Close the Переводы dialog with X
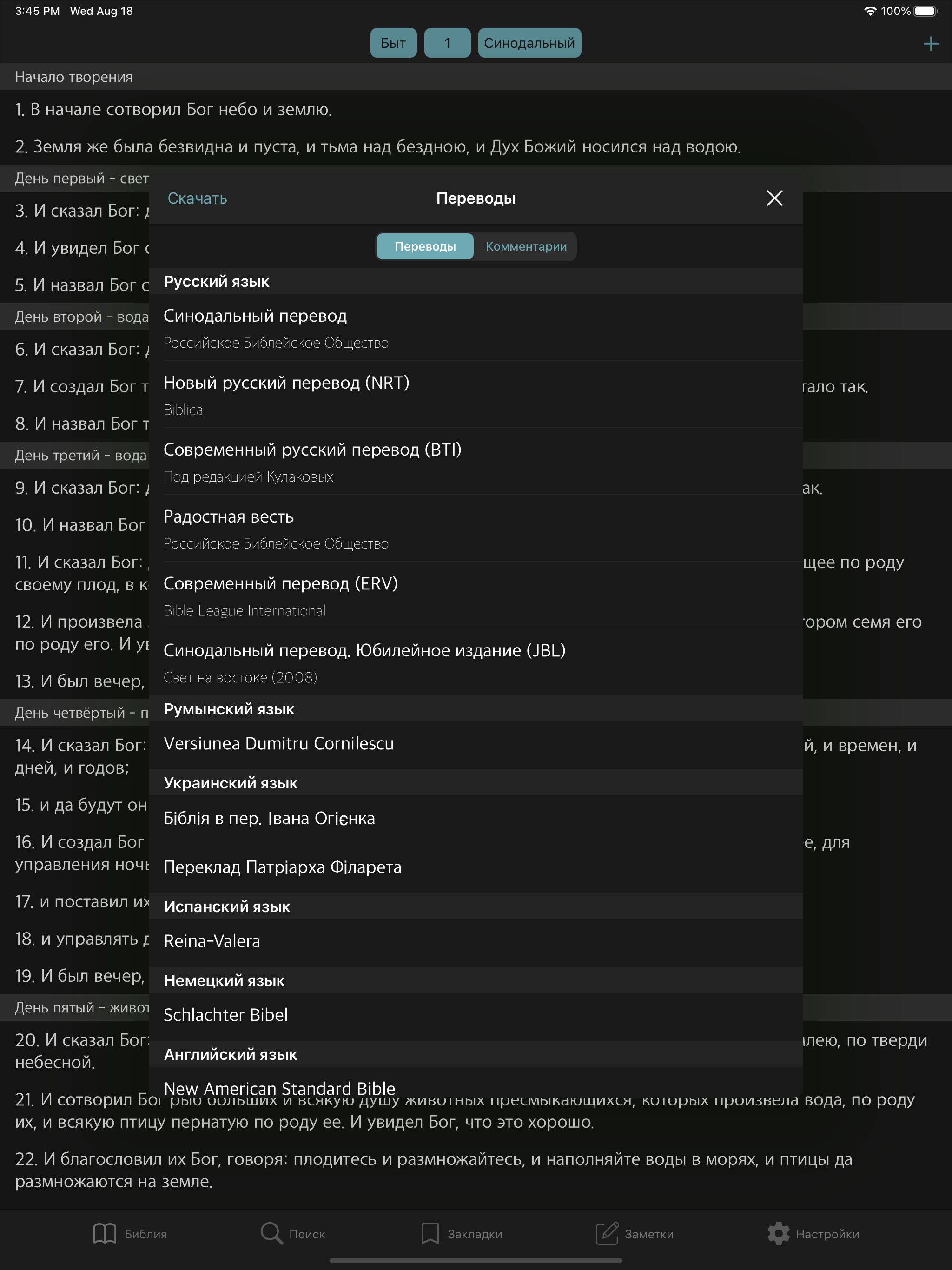952x1270 pixels. click(x=774, y=198)
